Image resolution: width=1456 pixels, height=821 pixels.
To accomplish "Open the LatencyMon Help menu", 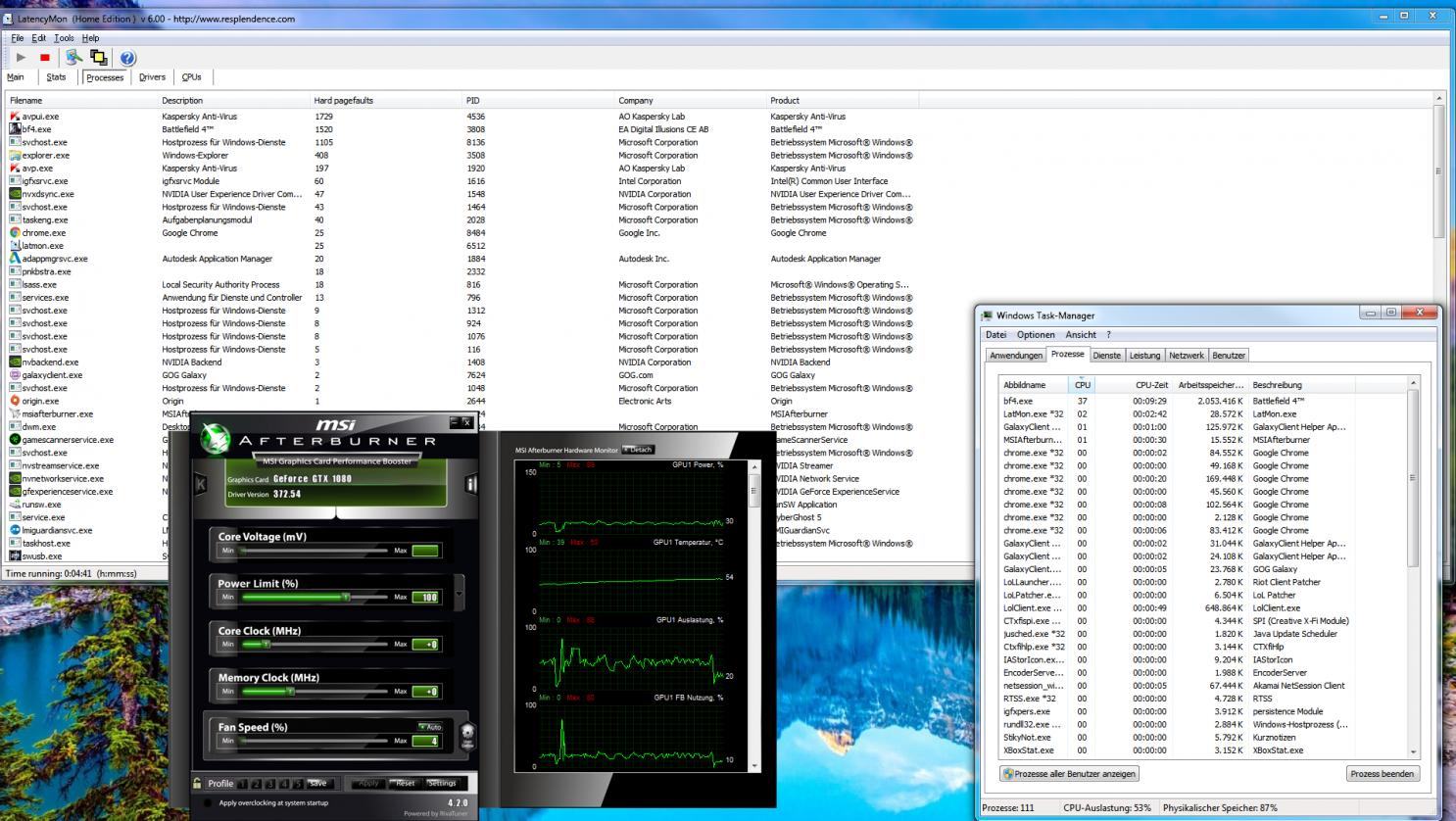I will (90, 38).
